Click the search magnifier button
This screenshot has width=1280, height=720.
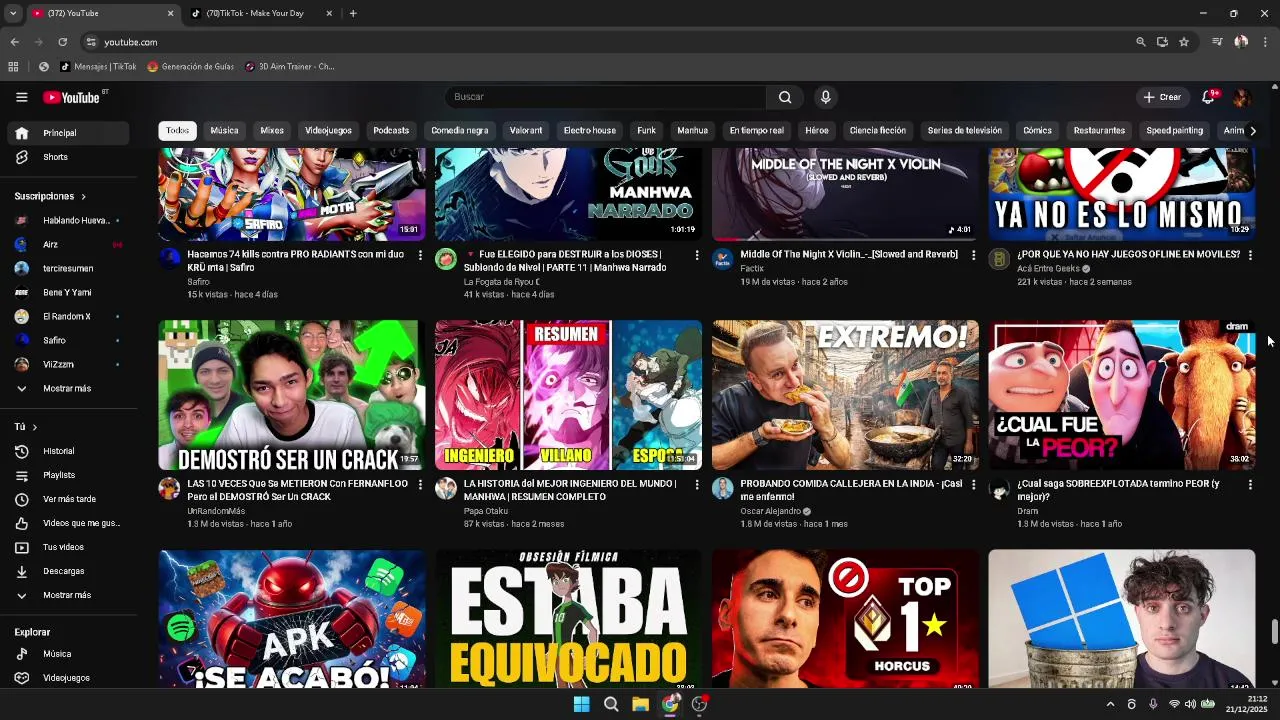[785, 97]
